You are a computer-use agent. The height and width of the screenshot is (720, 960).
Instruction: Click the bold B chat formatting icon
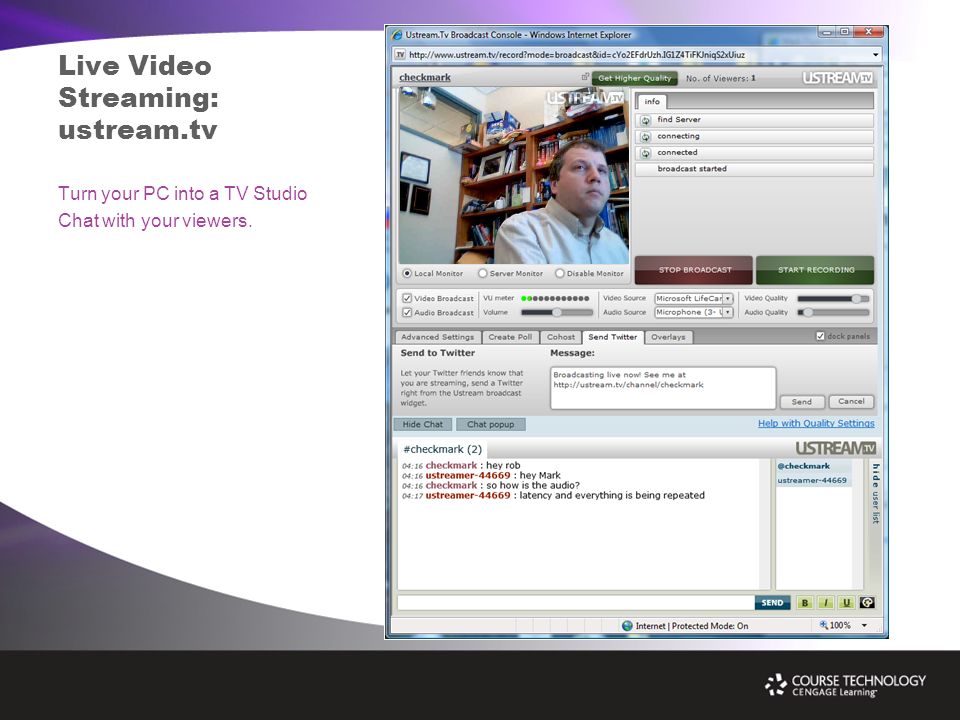click(804, 603)
